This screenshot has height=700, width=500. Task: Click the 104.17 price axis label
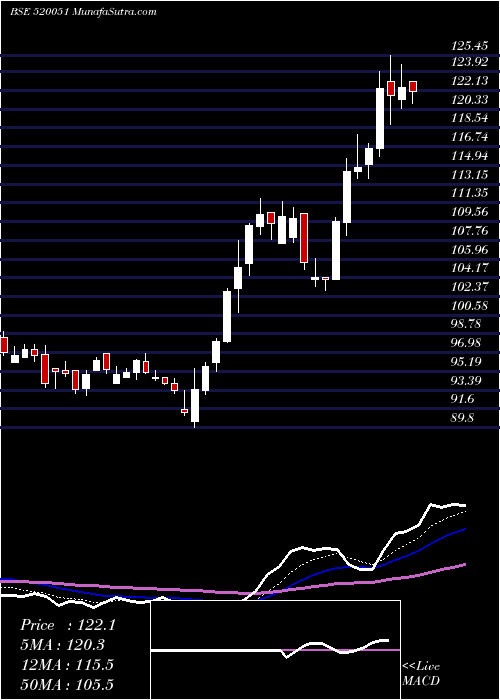coord(469,268)
